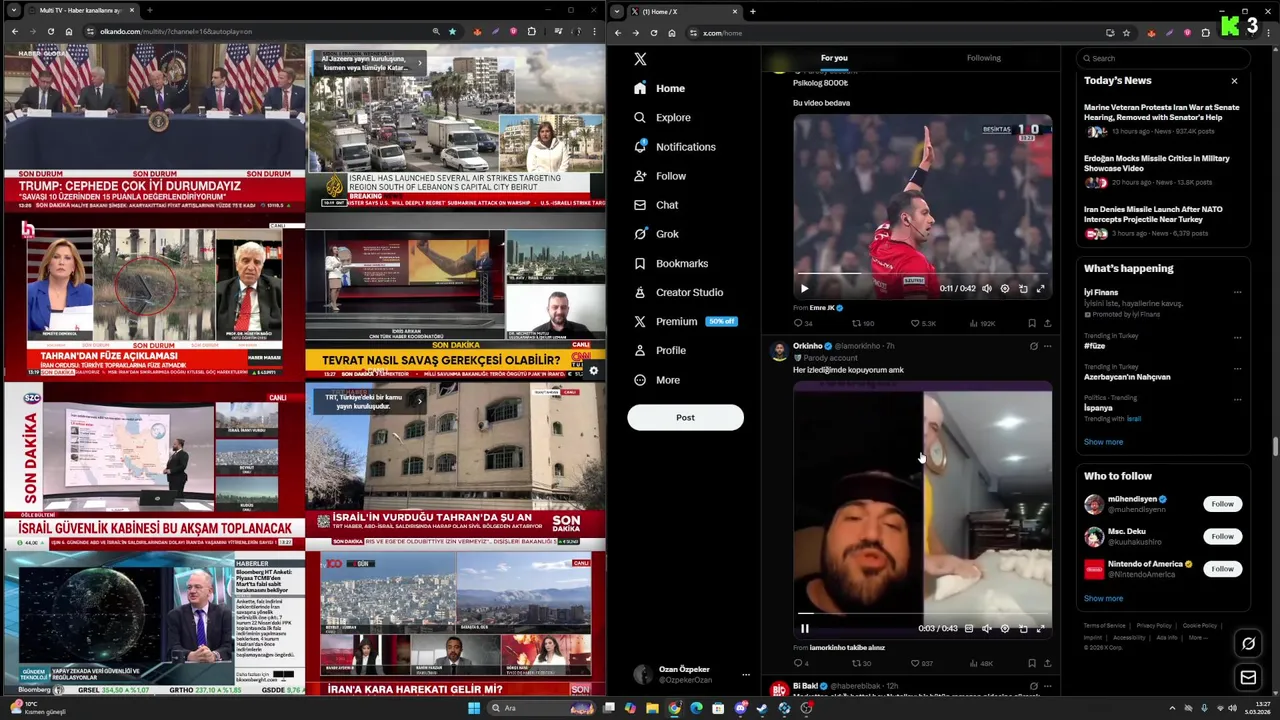Toggle captions on the Orkinho video
This screenshot has height=720, width=1280.
[x=968, y=629]
